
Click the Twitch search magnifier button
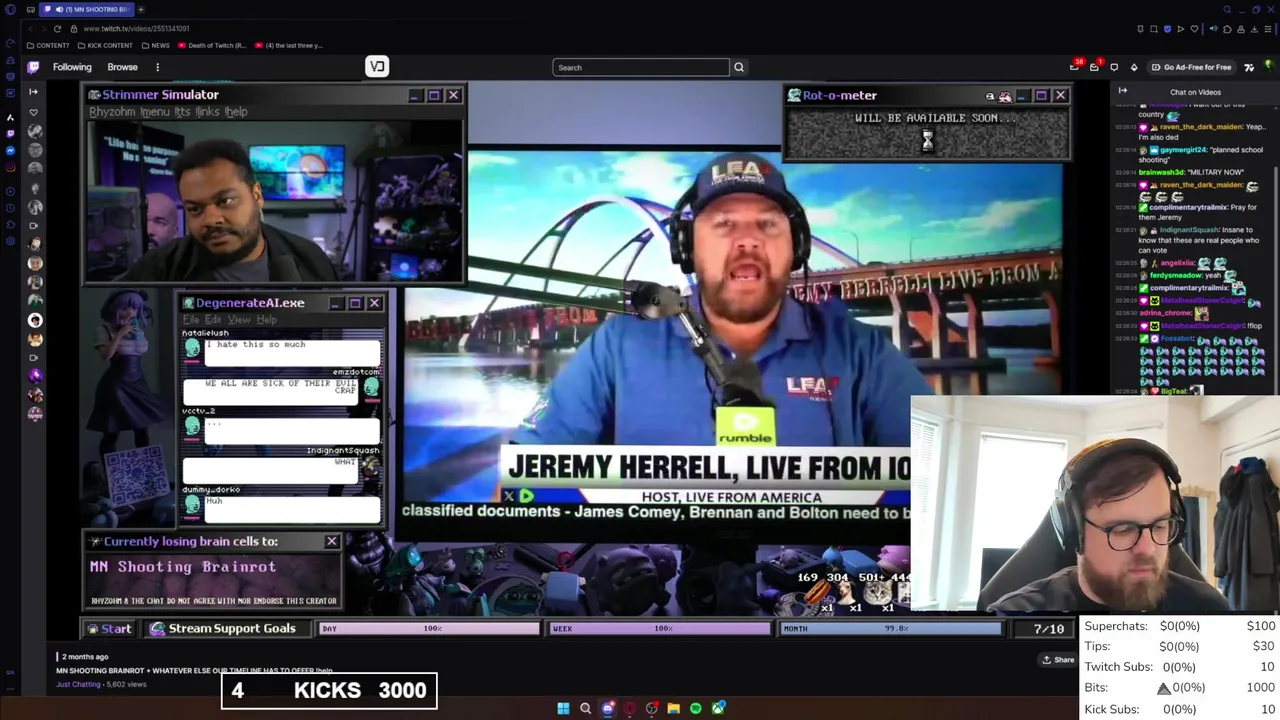pos(739,67)
